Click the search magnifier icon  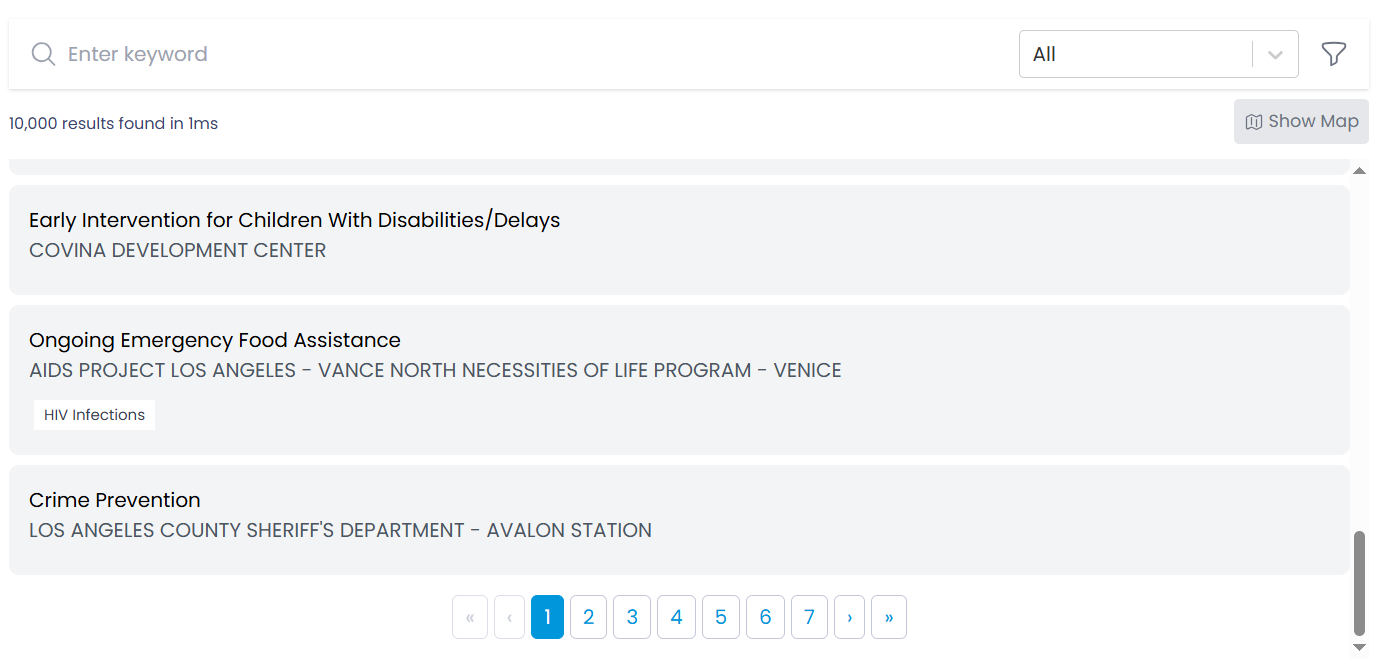coord(43,54)
